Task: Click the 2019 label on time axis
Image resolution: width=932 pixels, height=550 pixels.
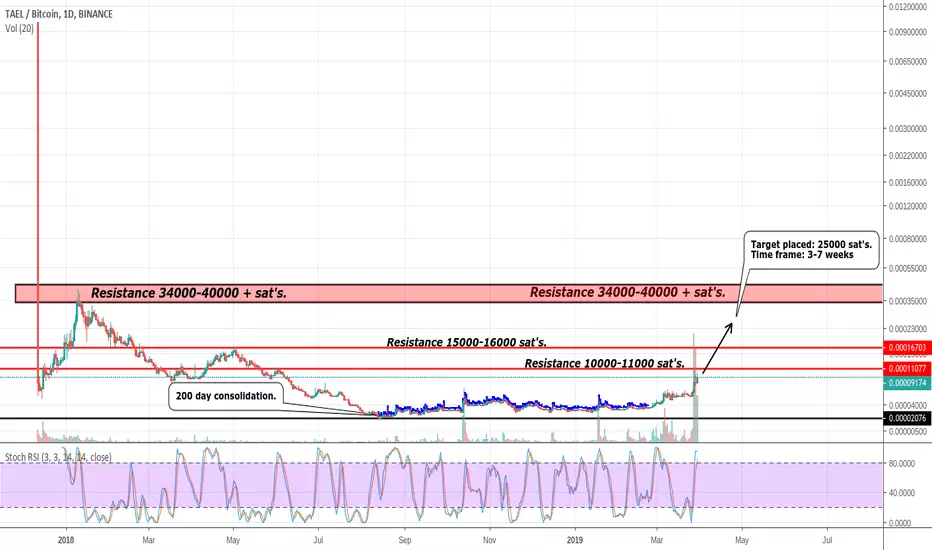Action: pyautogui.click(x=575, y=540)
